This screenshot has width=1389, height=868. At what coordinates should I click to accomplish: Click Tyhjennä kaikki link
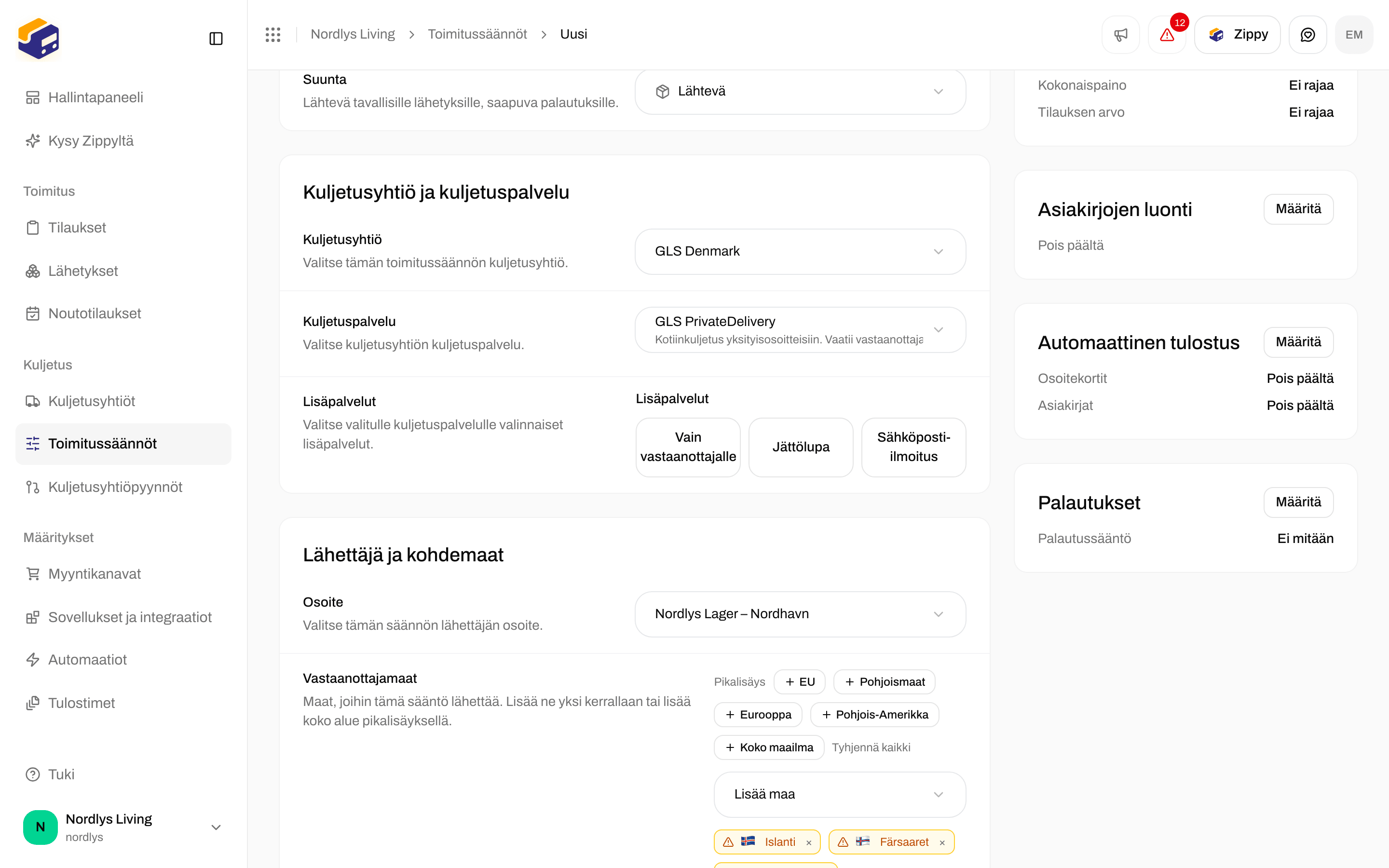(x=871, y=747)
